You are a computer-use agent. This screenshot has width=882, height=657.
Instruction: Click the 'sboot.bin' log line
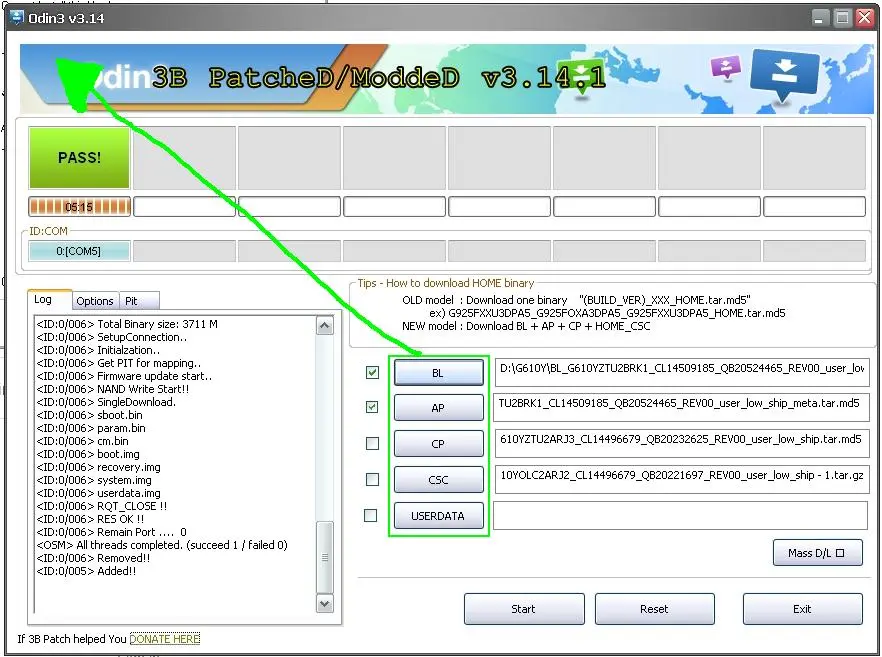tap(89, 415)
